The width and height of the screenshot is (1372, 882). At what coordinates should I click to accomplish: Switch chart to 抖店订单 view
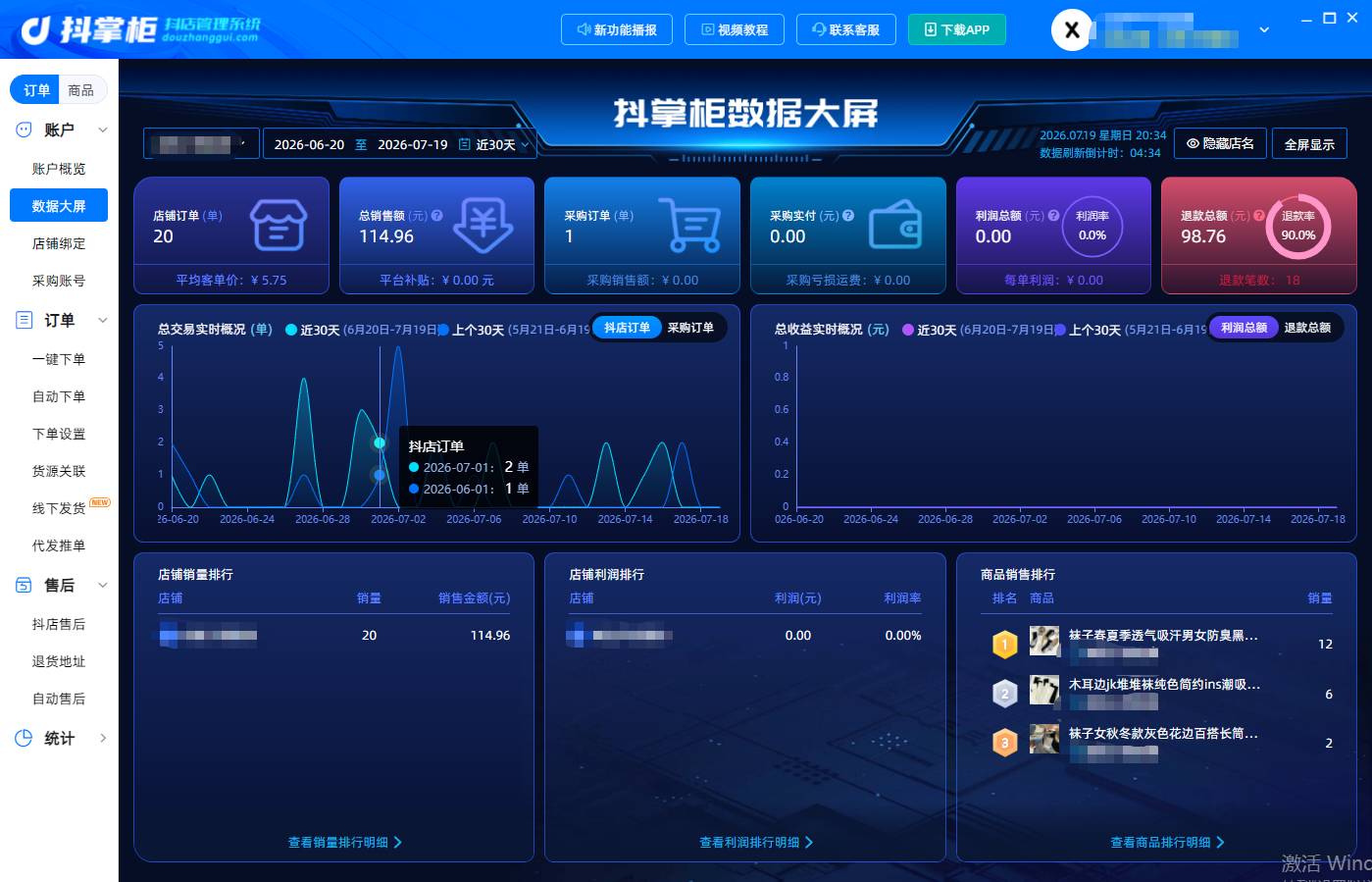627,328
